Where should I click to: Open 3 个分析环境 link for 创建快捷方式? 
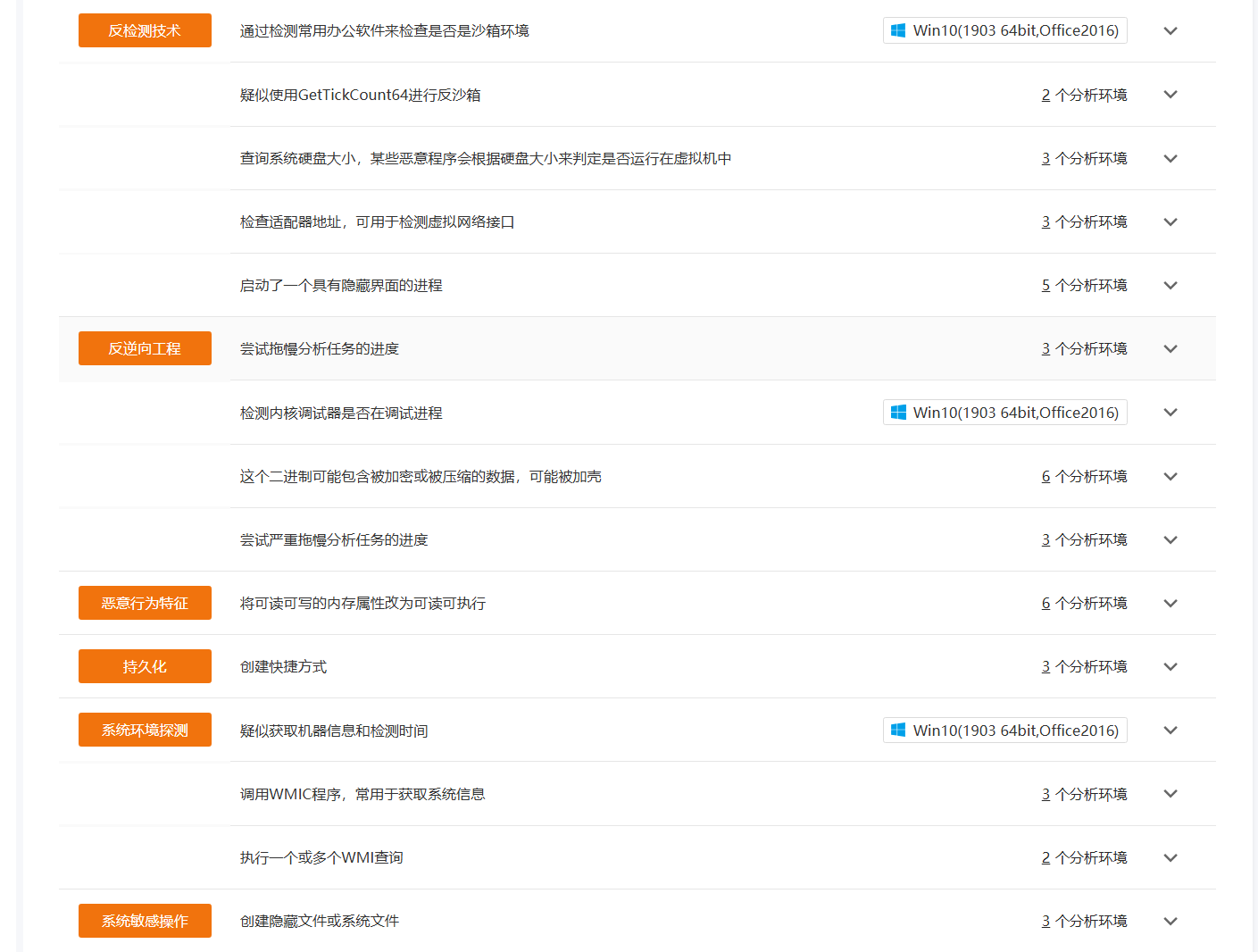[1084, 666]
